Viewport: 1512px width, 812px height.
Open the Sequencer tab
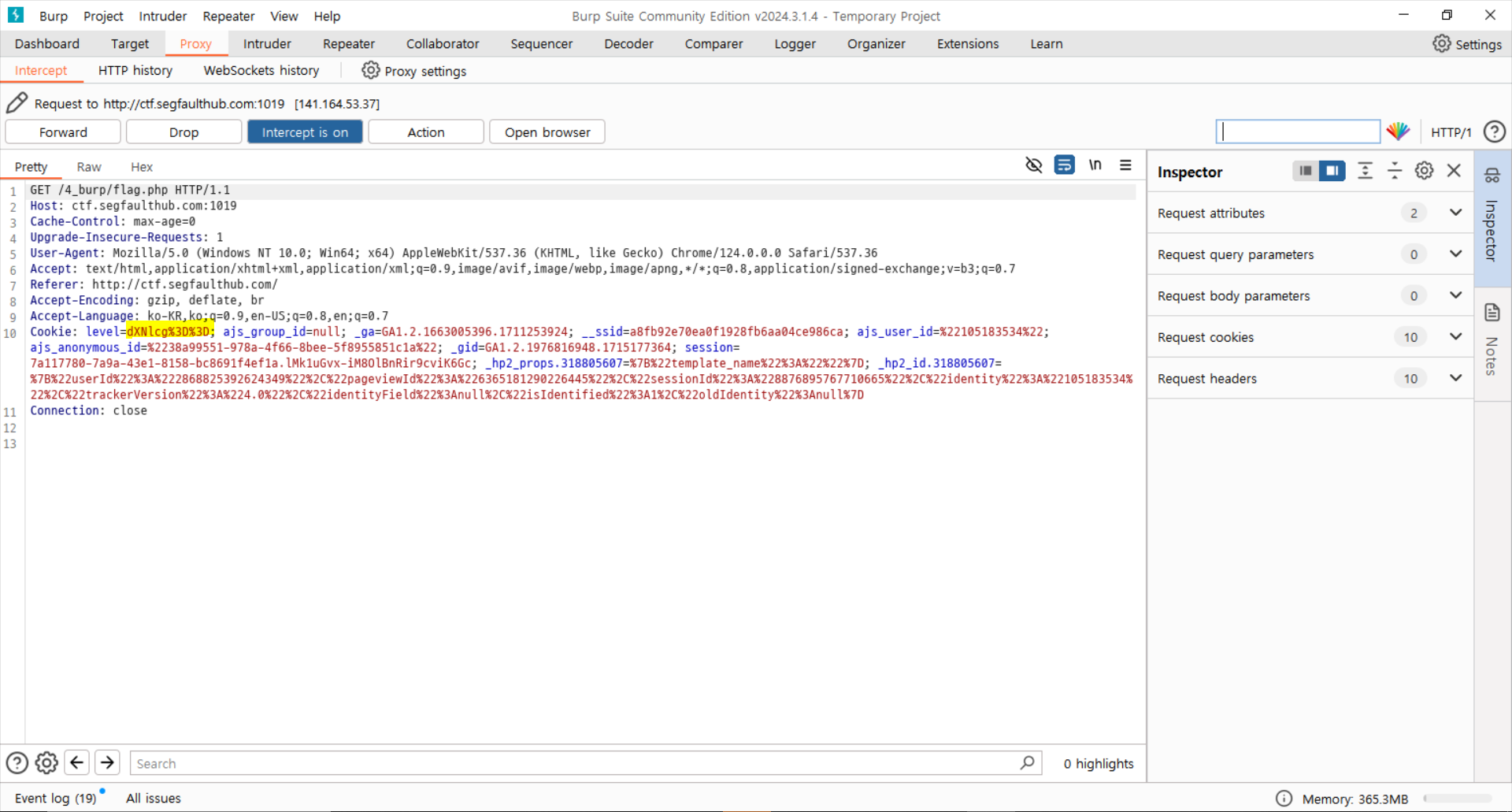tap(541, 43)
